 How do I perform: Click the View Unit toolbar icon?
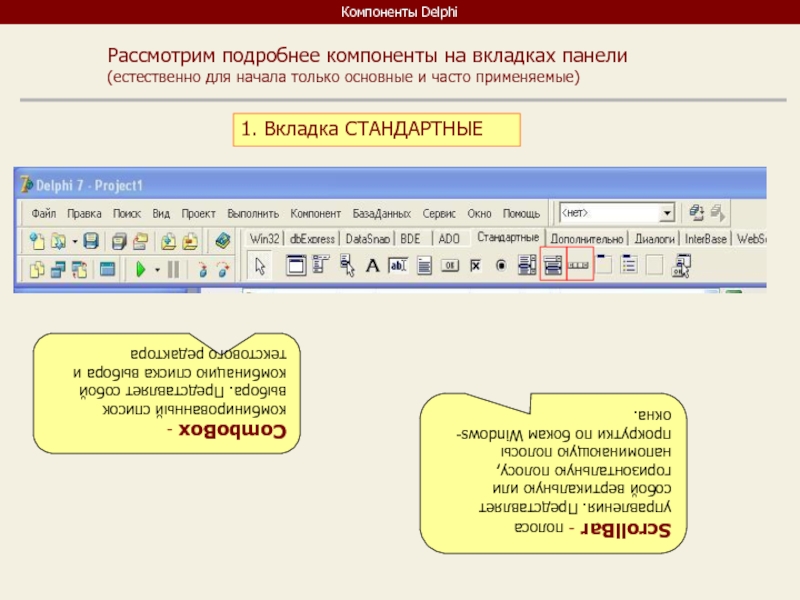pos(37,269)
